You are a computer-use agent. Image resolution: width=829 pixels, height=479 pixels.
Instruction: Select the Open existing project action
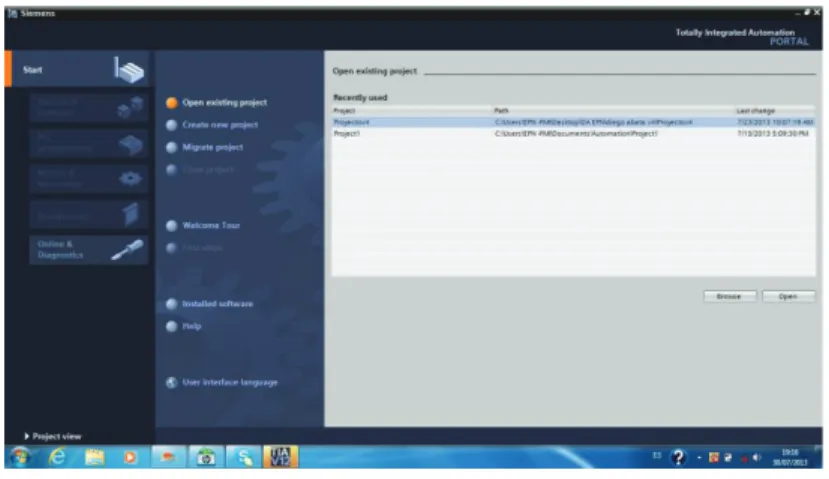pyautogui.click(x=225, y=103)
